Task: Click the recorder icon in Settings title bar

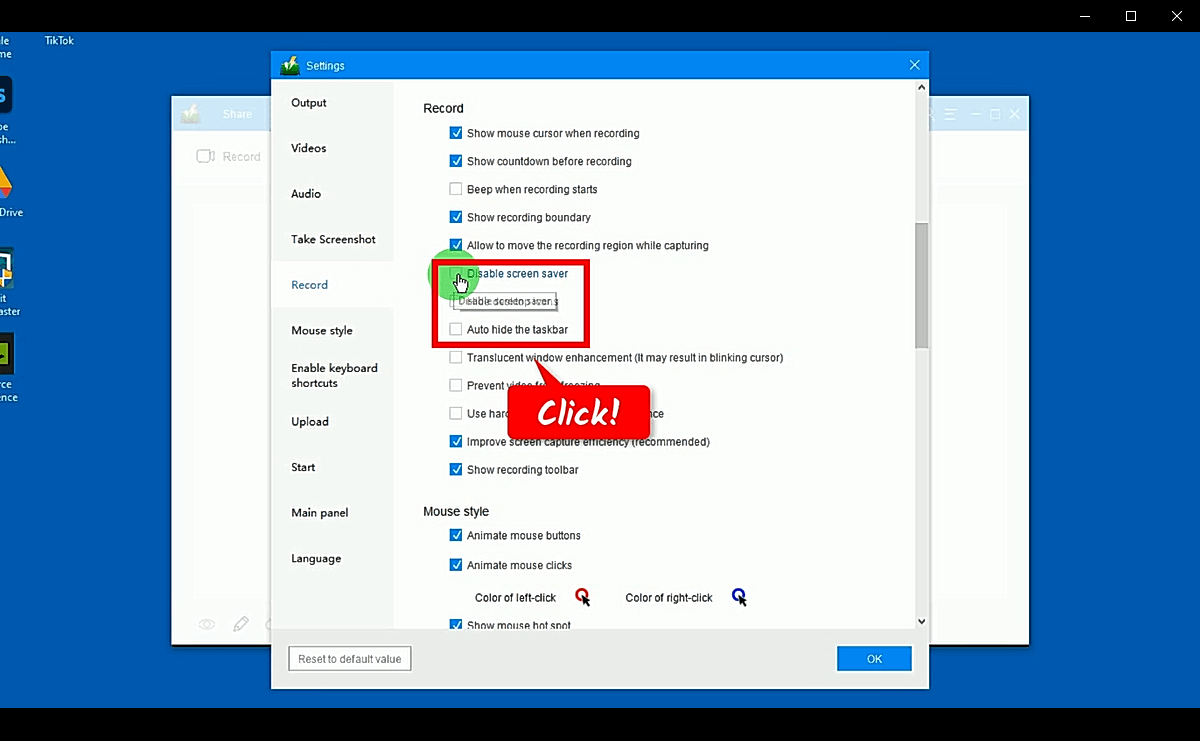Action: [x=290, y=64]
